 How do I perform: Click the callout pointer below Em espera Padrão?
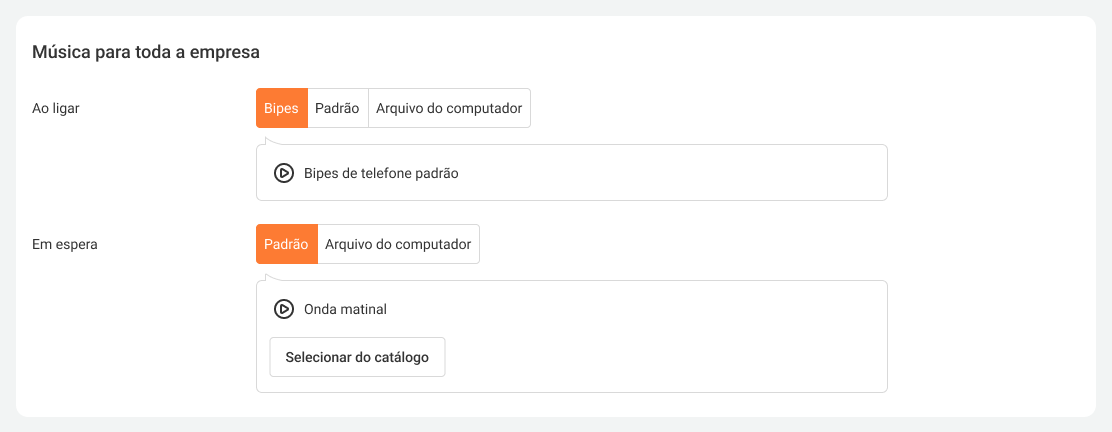coord(268,277)
